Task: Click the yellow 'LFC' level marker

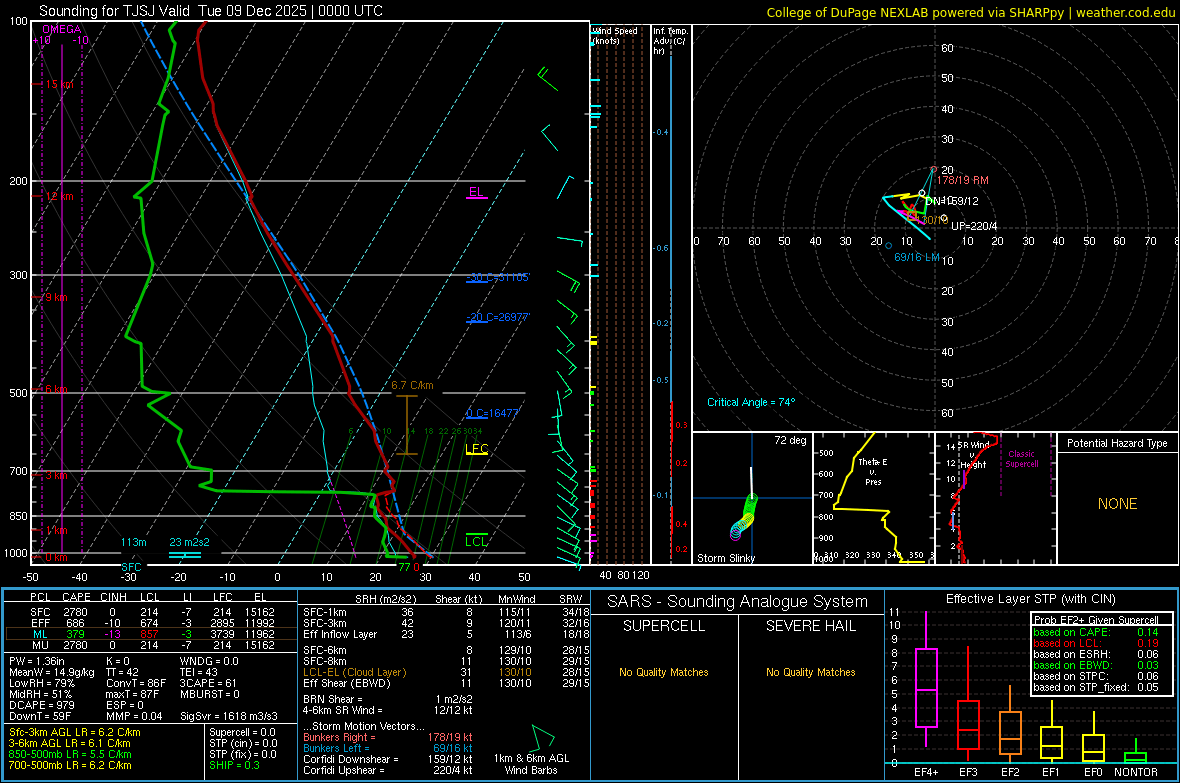Action: [476, 449]
